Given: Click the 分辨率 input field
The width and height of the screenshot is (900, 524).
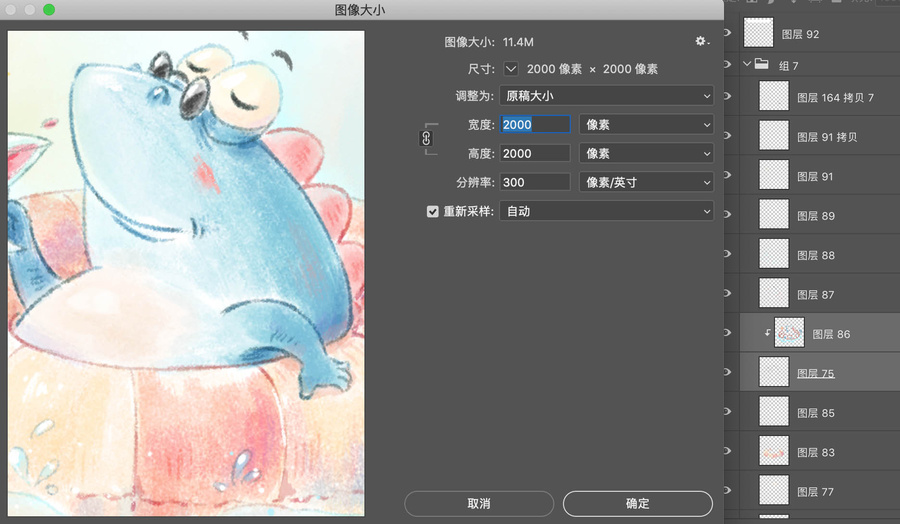Looking at the screenshot, I should 535,183.
